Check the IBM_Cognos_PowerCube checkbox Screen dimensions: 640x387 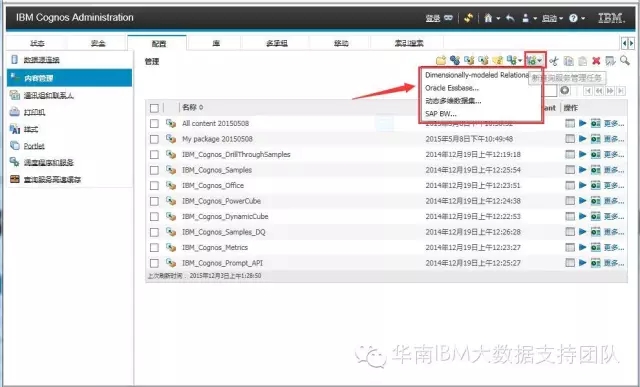(x=154, y=201)
